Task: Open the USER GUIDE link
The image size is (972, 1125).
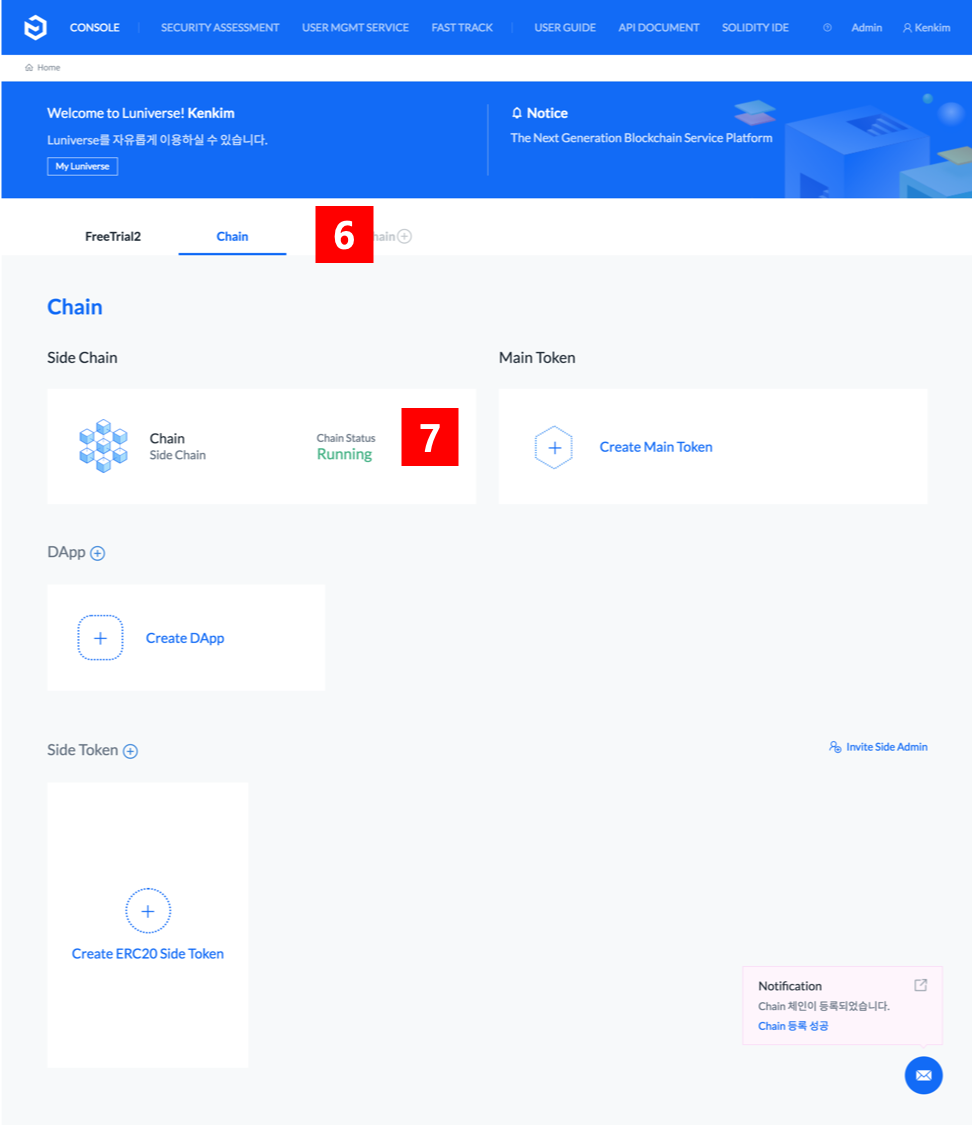Action: [x=565, y=27]
